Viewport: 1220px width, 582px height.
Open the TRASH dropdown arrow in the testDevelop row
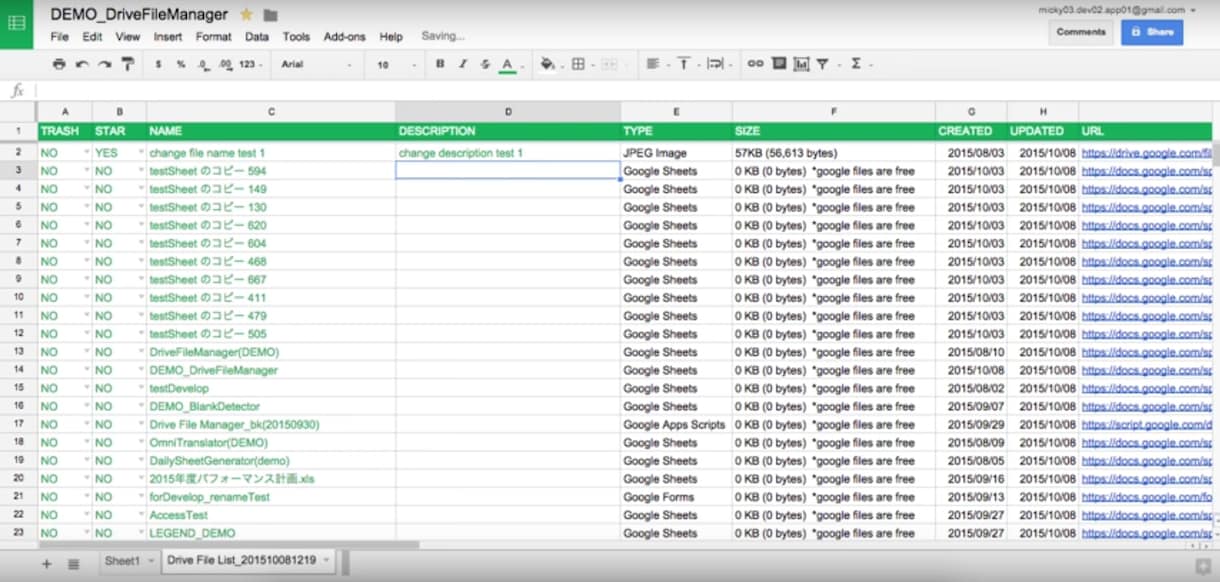[86, 388]
